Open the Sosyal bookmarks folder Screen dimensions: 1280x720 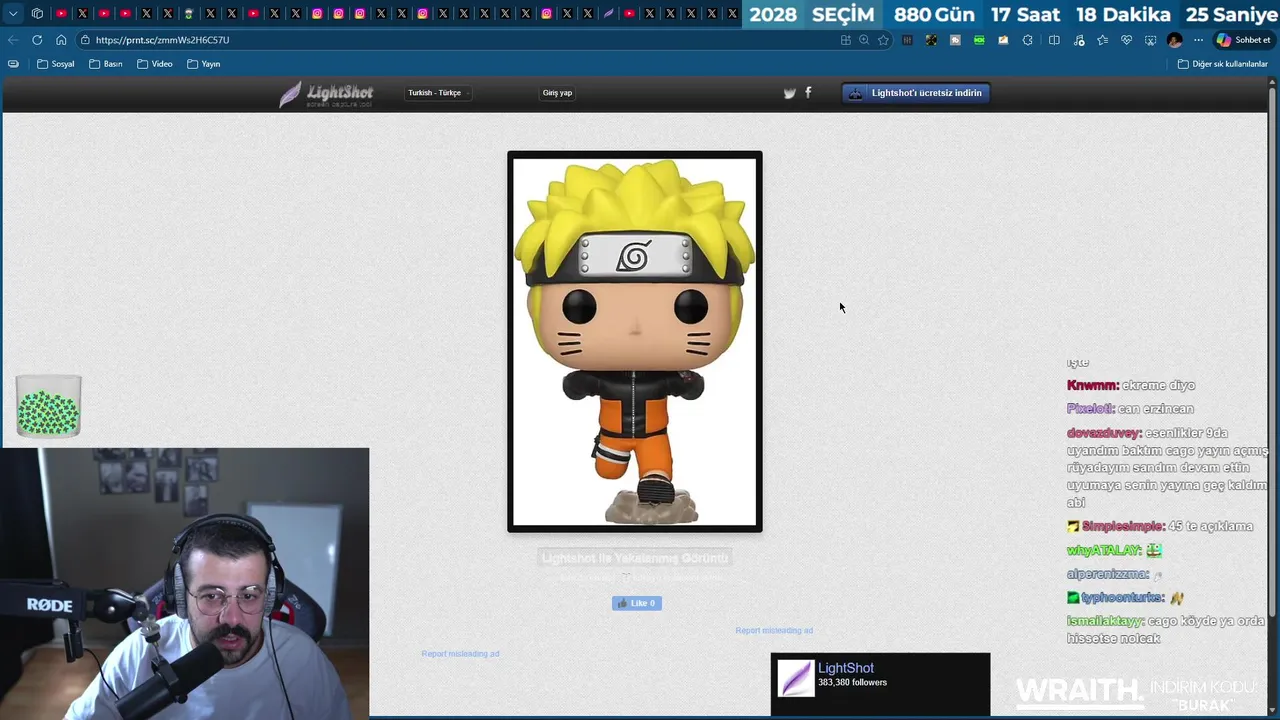[x=56, y=64]
